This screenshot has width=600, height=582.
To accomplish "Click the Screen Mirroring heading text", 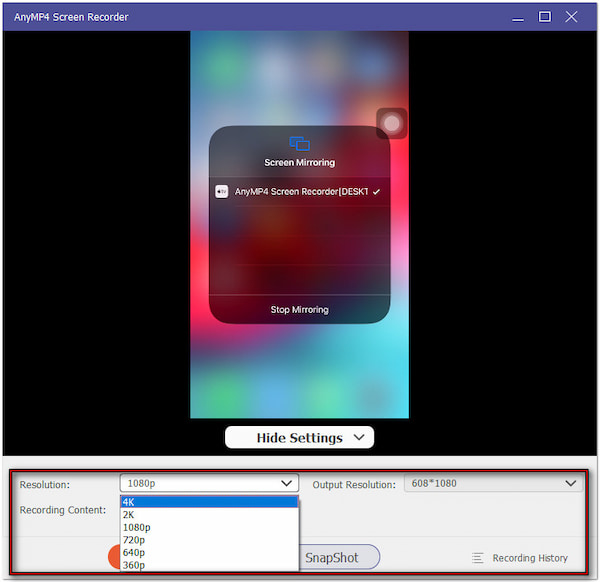I will point(299,163).
